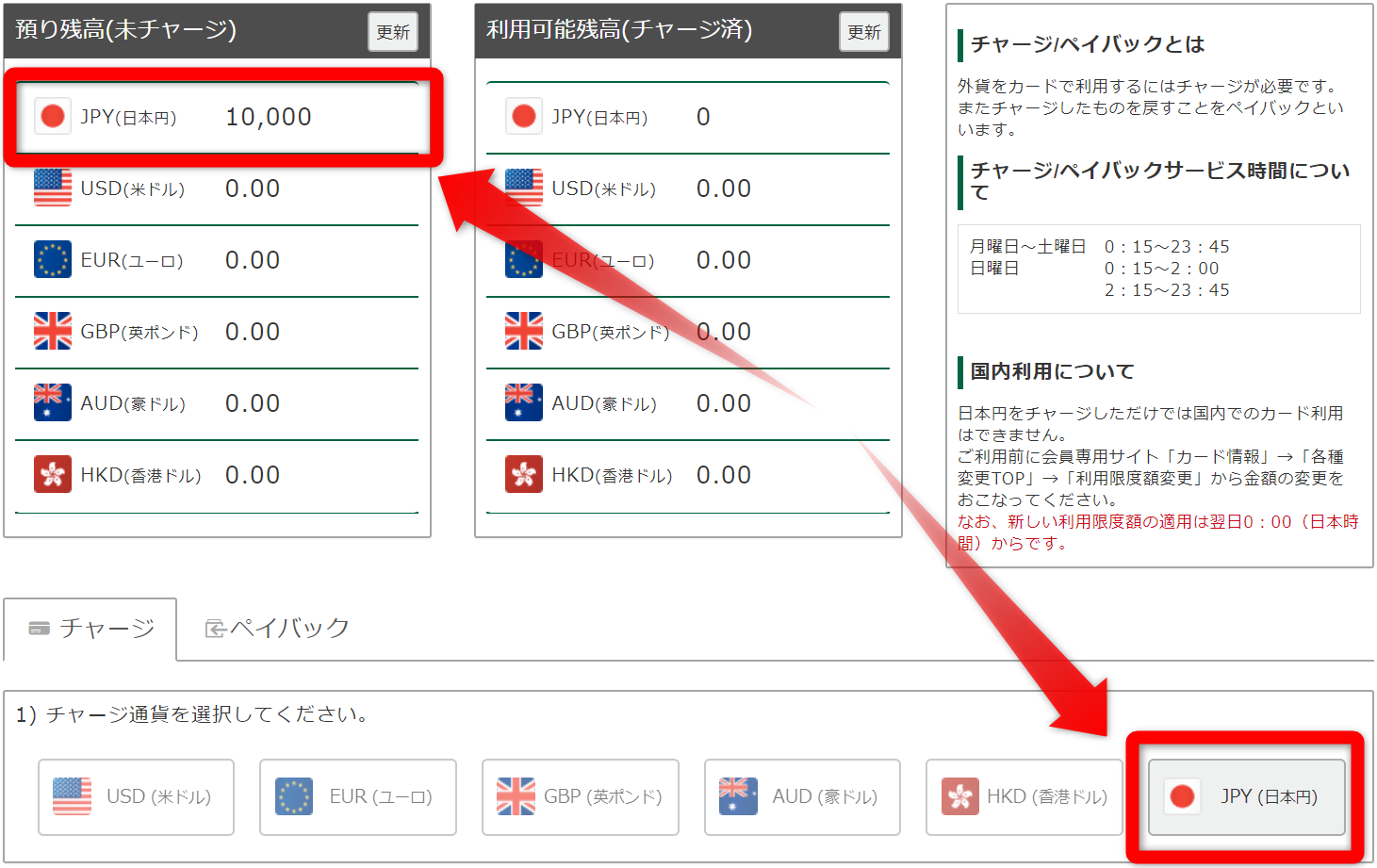The width and height of the screenshot is (1377, 868).
Task: Select JPY (日本円) as charge currency
Action: click(1246, 797)
